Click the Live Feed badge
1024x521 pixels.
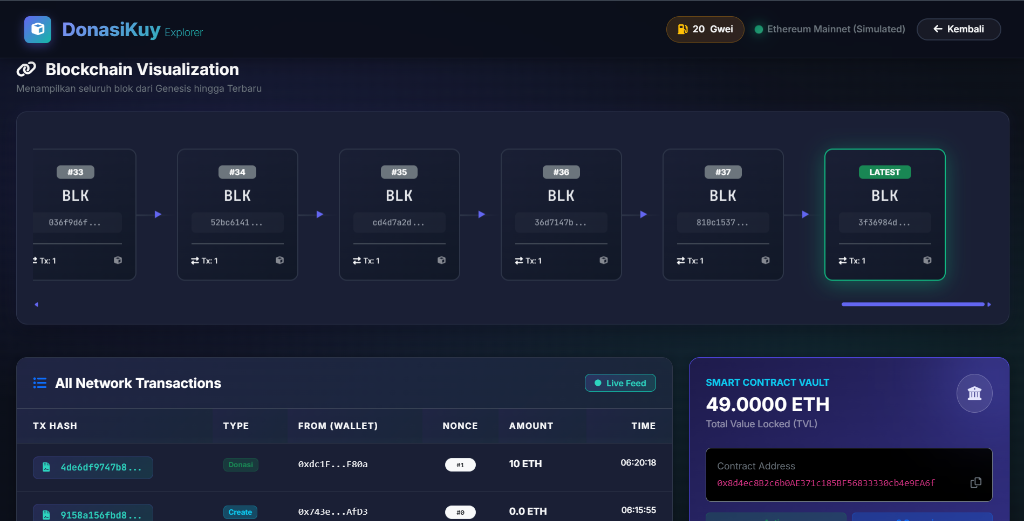point(620,383)
